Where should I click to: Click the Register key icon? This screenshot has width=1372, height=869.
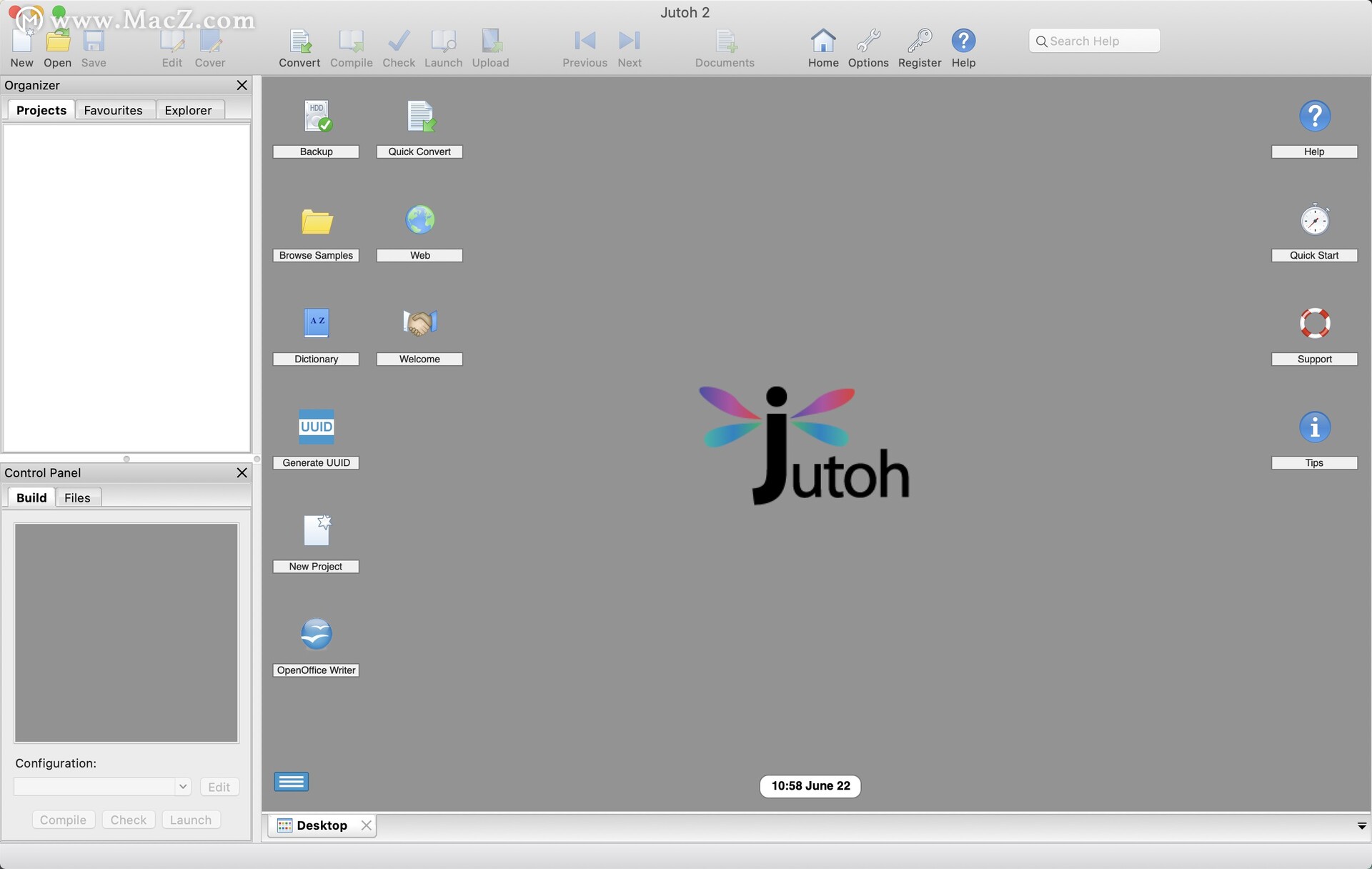pyautogui.click(x=920, y=41)
